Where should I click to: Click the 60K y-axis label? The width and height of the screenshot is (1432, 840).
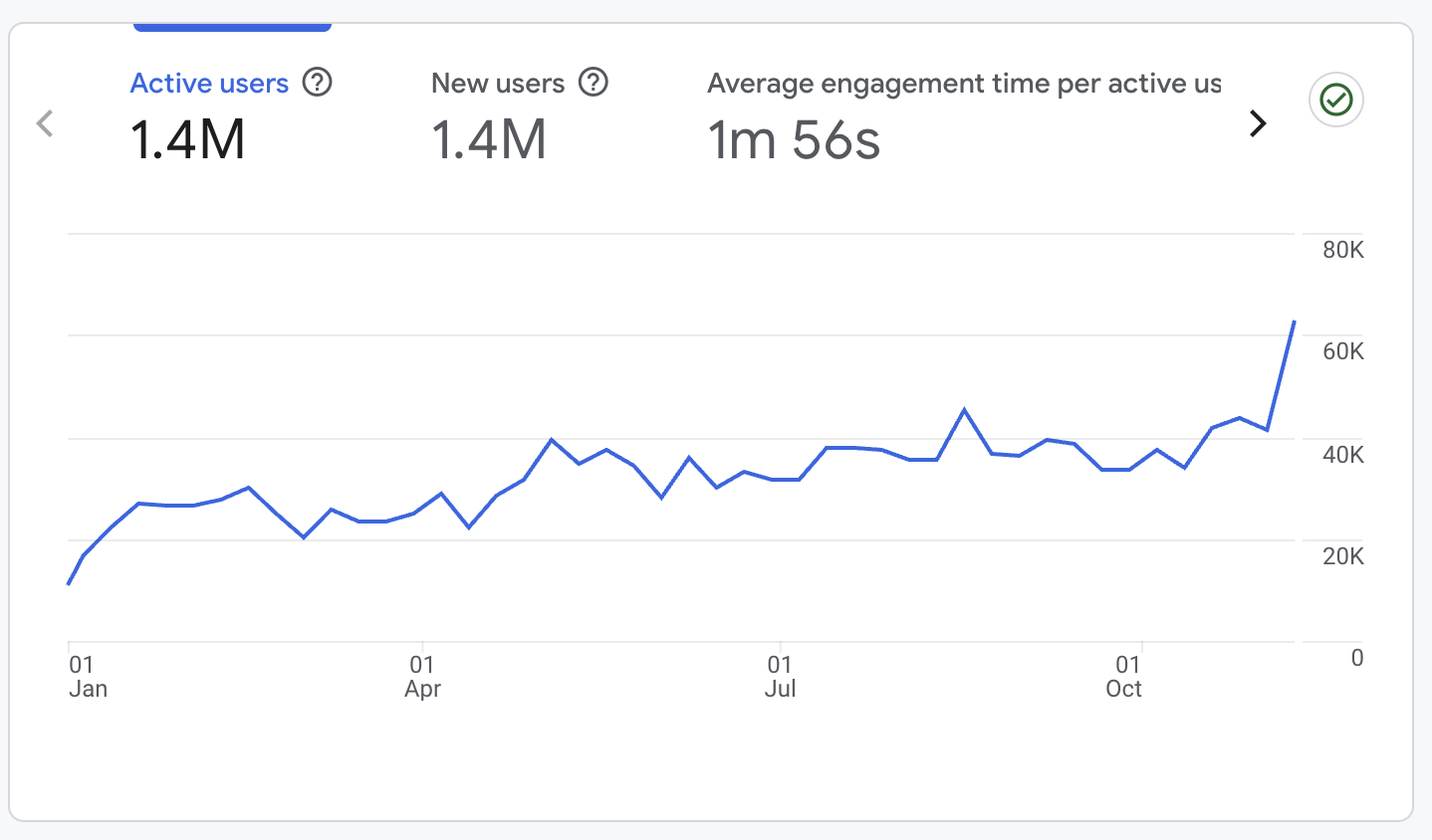point(1342,351)
